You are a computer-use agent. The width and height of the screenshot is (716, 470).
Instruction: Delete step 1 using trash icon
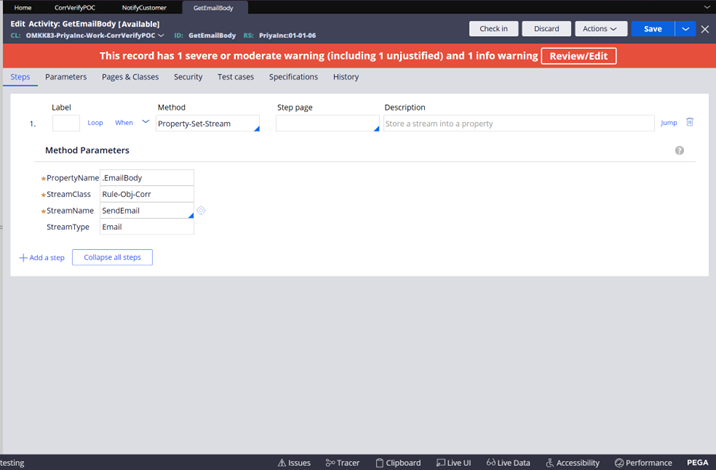[690, 122]
